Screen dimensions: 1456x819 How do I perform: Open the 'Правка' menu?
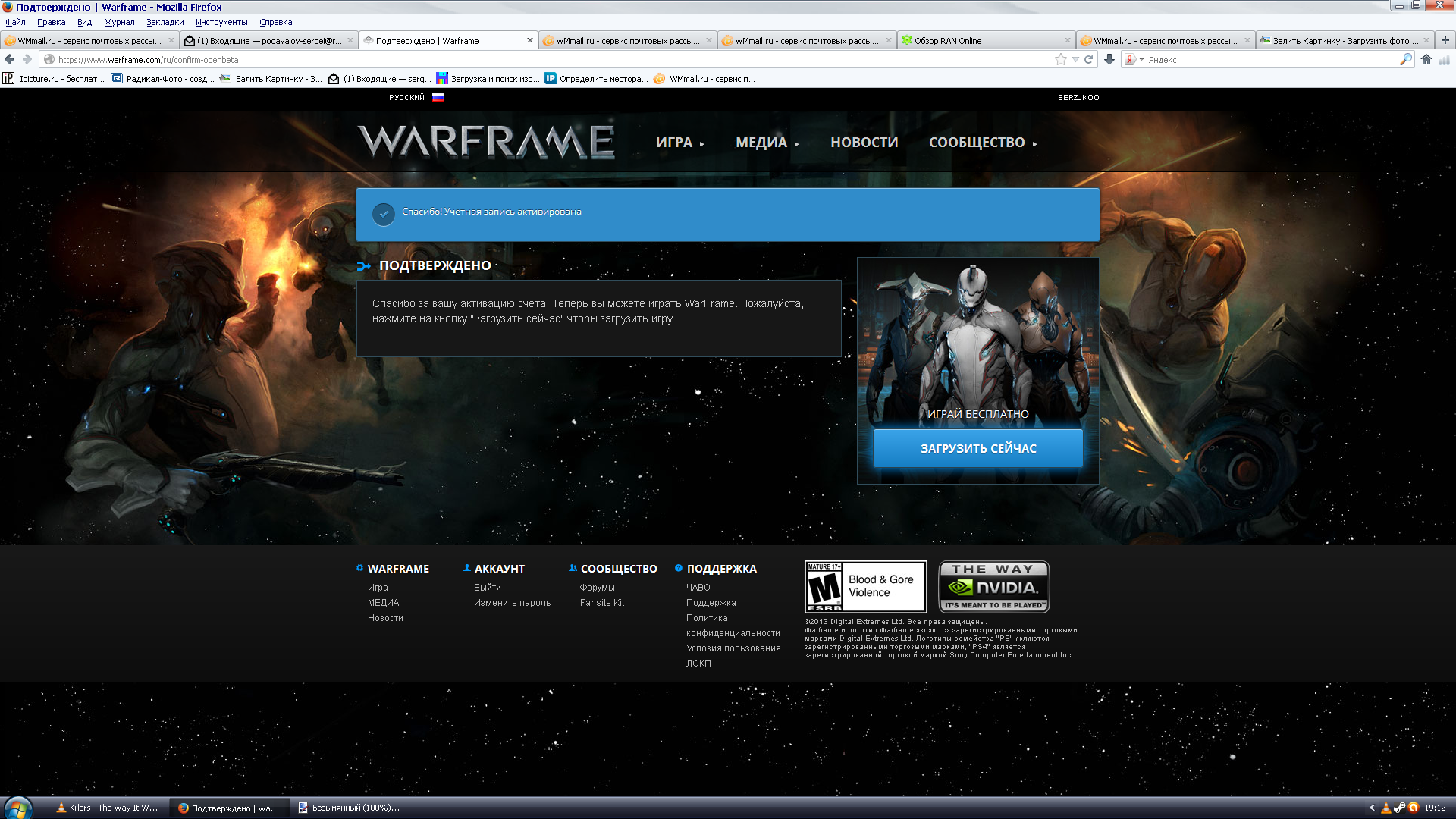51,22
